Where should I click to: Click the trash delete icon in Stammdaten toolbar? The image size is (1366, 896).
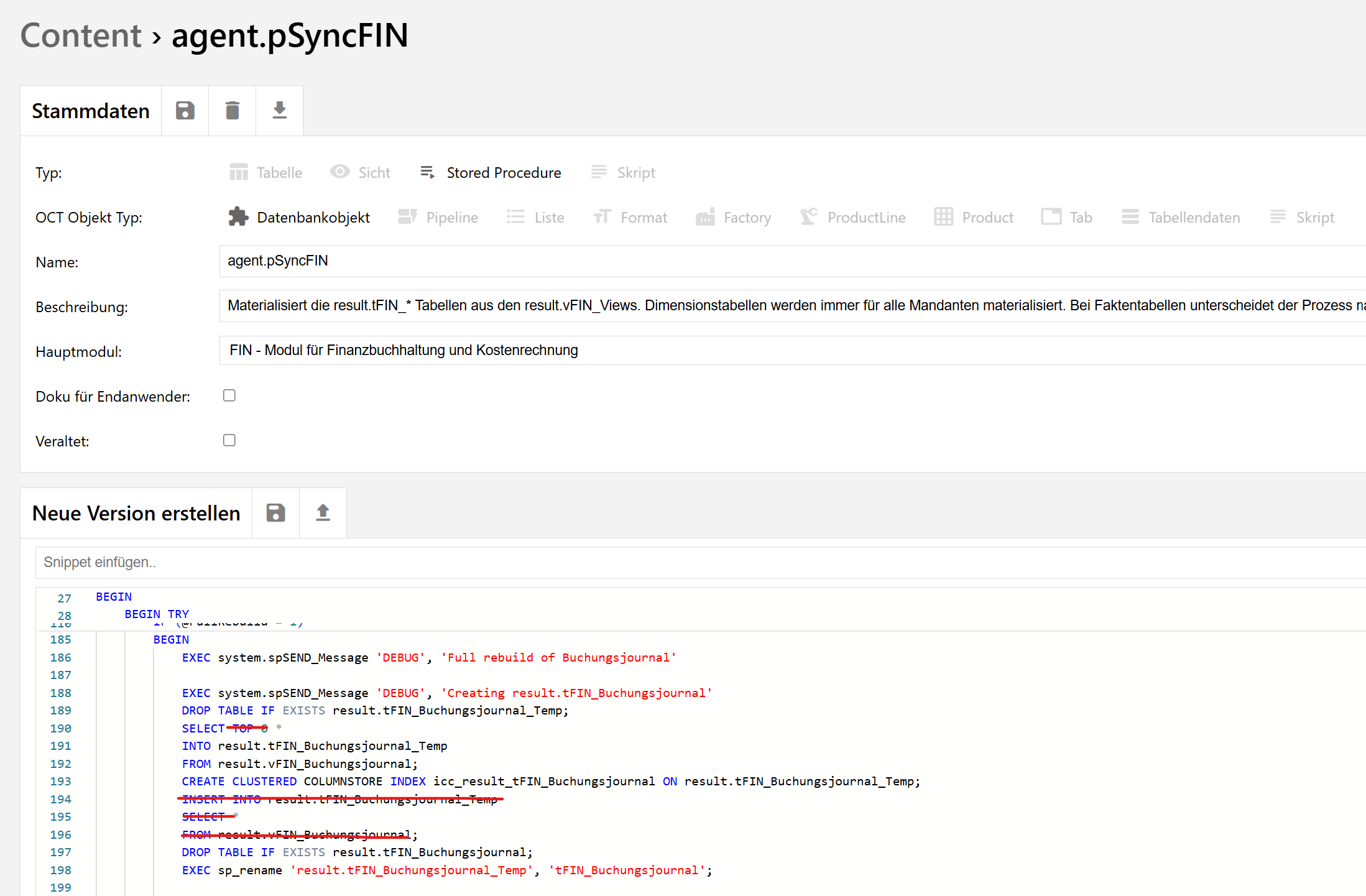232,111
